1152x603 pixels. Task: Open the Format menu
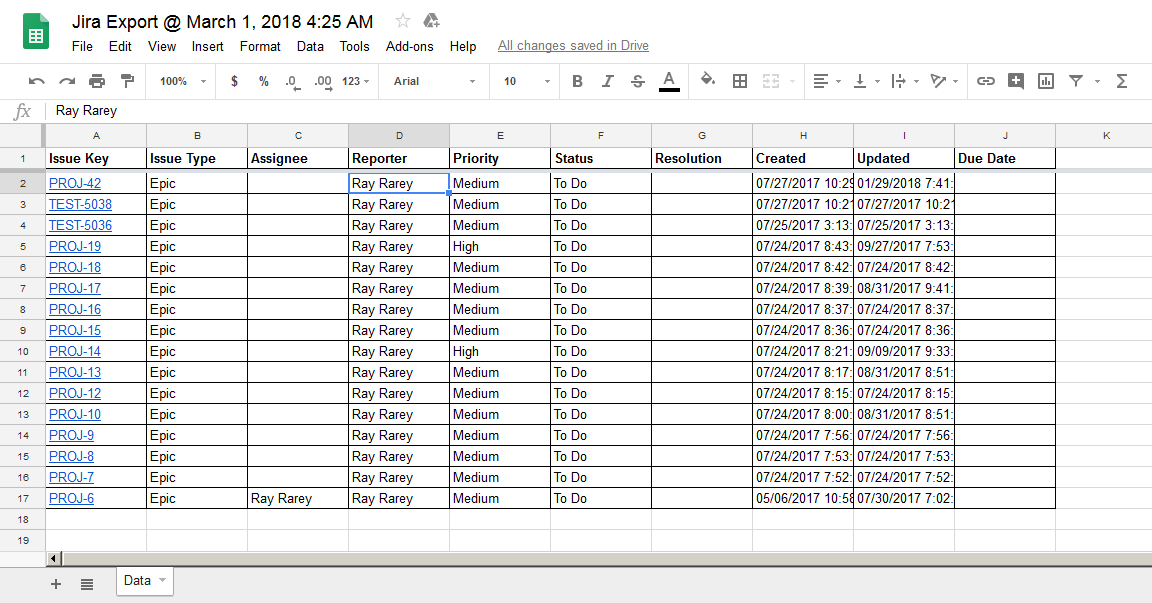(x=260, y=46)
